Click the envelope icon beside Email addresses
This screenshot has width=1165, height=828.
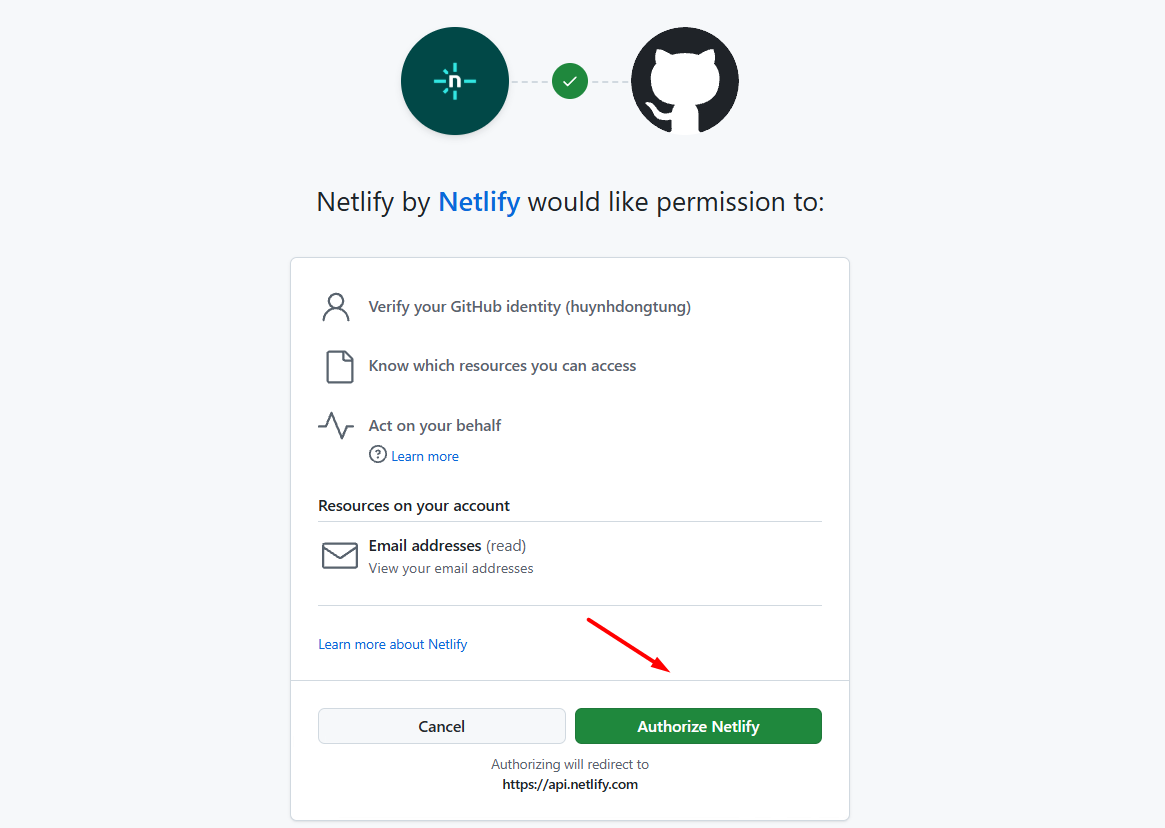[340, 555]
